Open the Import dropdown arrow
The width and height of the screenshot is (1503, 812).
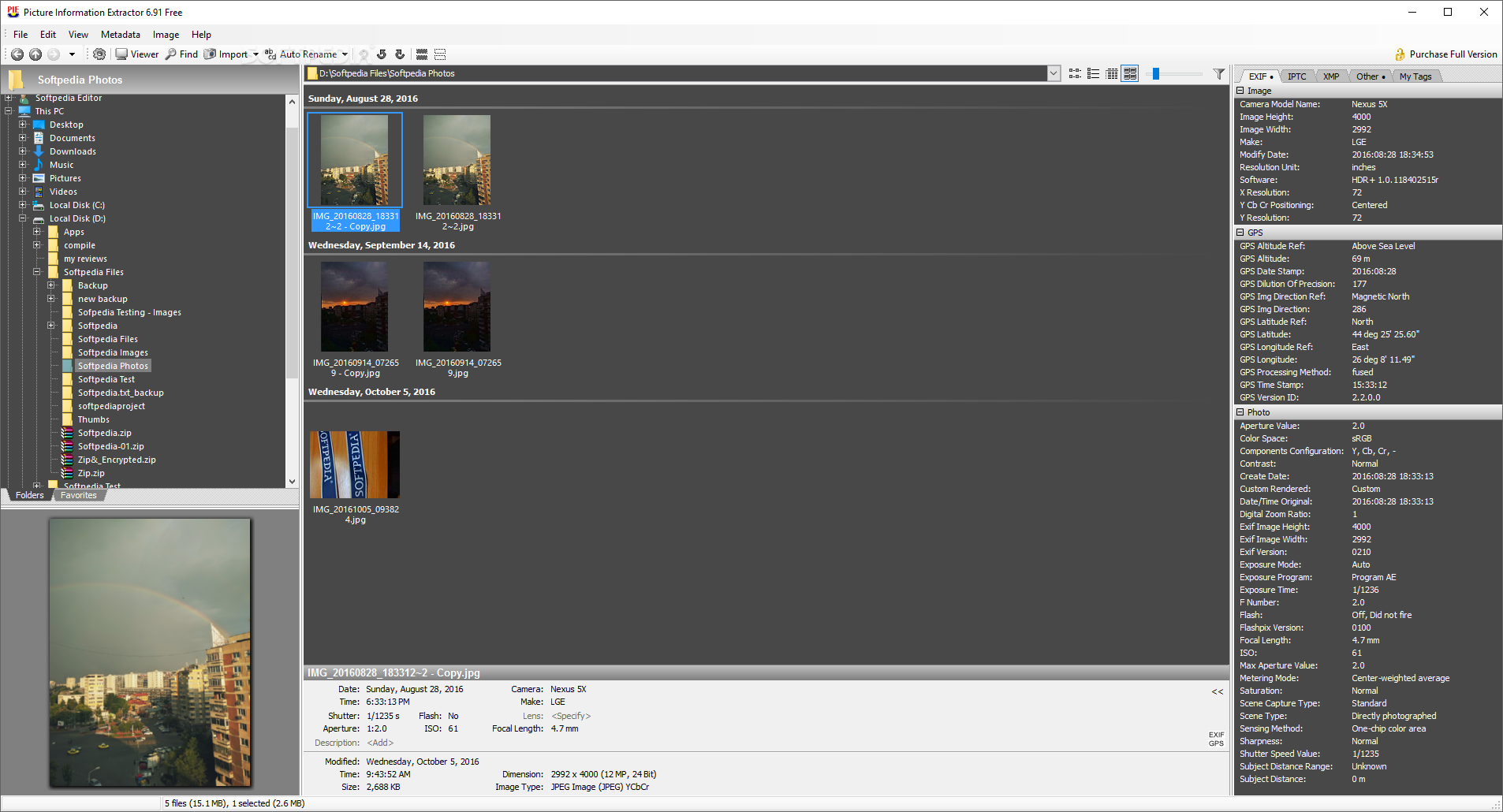(x=255, y=54)
